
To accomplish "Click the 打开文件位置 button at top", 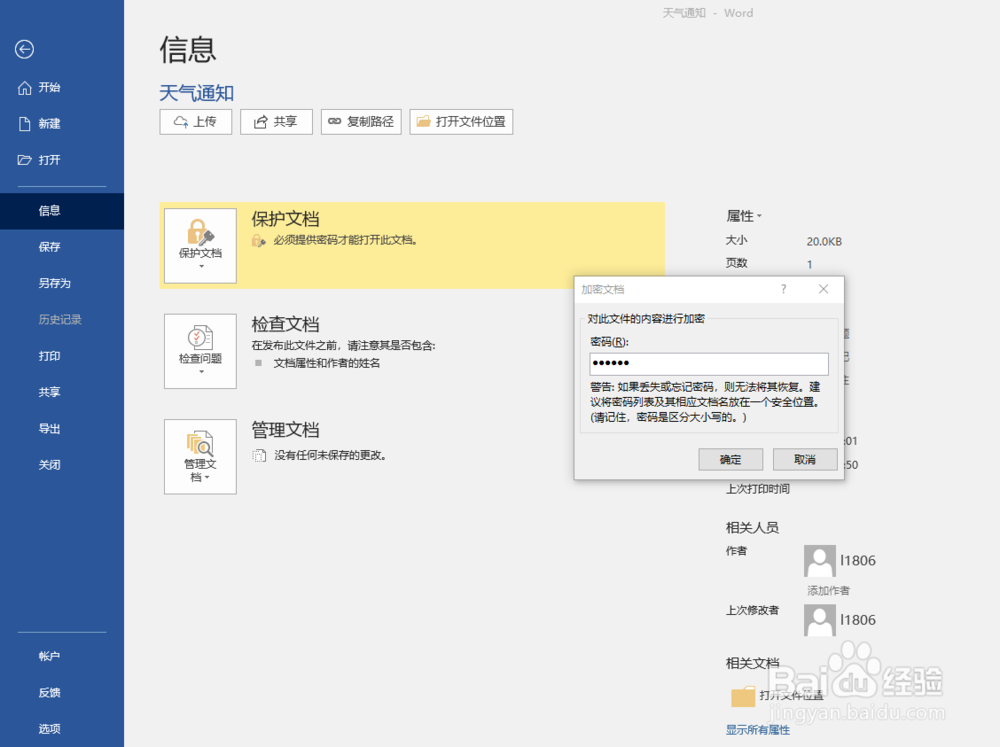I will [x=461, y=122].
